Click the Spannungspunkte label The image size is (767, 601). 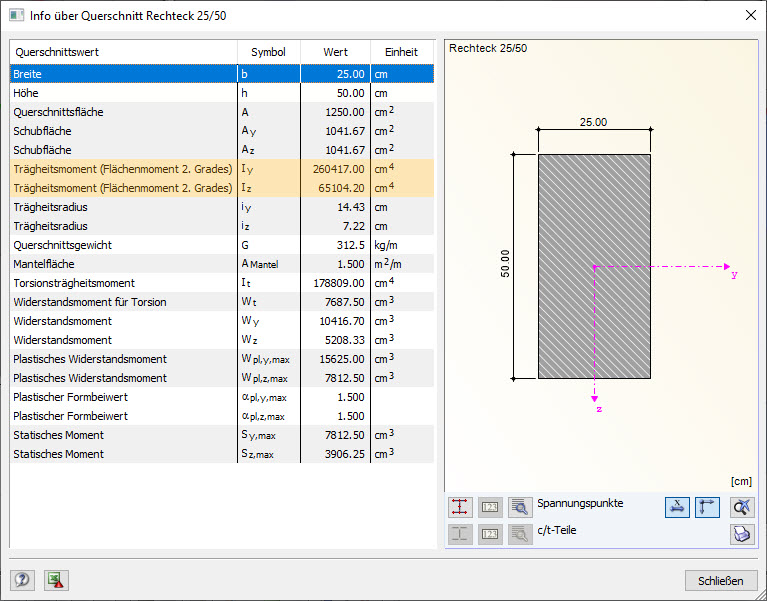coord(580,503)
